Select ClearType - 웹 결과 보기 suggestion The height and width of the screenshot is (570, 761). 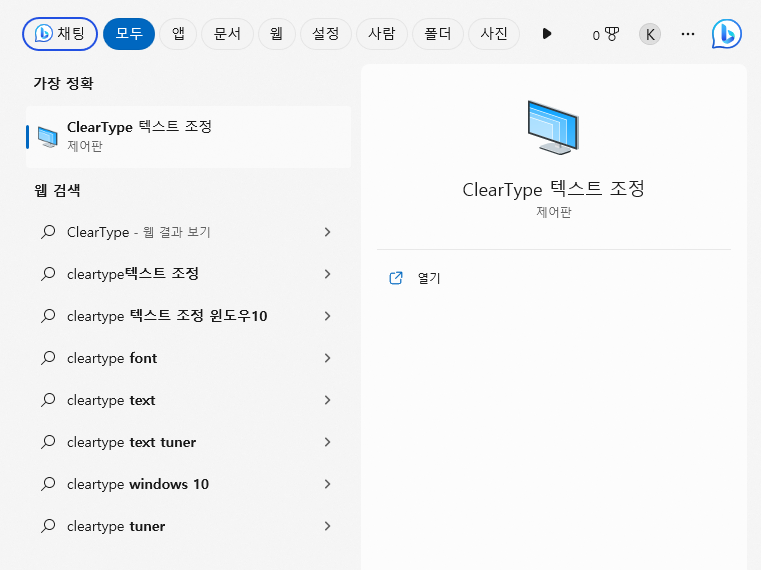click(188, 232)
